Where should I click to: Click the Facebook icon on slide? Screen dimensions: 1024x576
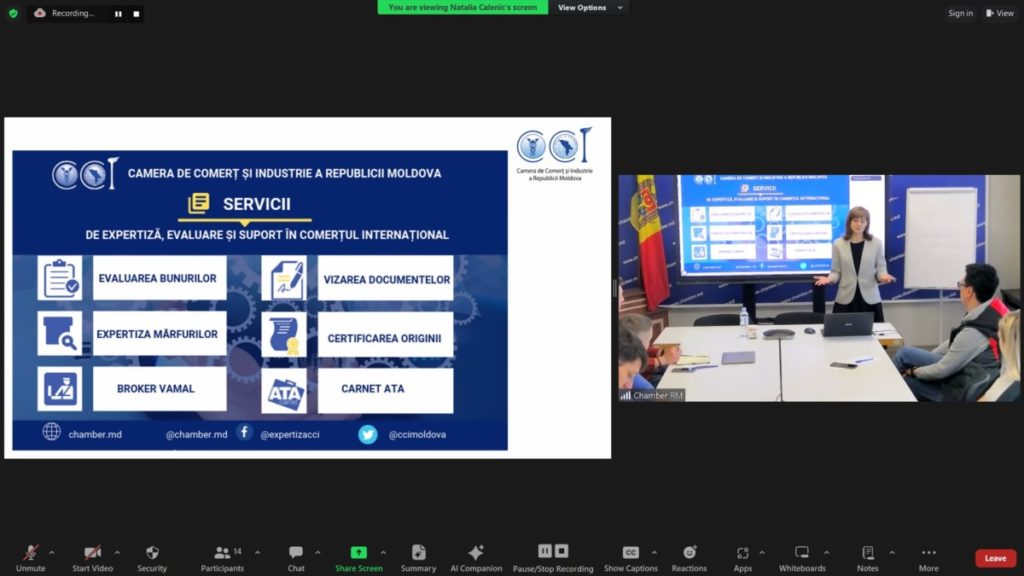pos(244,432)
